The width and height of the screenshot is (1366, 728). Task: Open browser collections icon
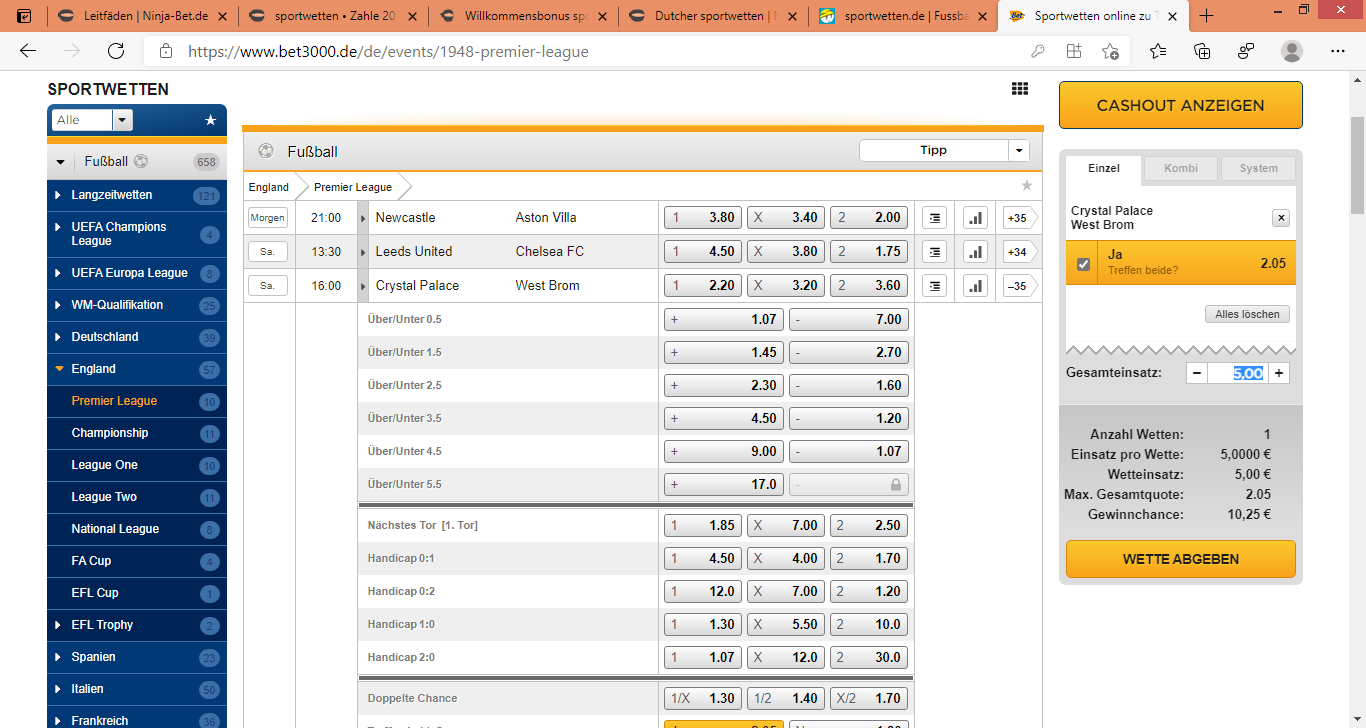[1202, 51]
